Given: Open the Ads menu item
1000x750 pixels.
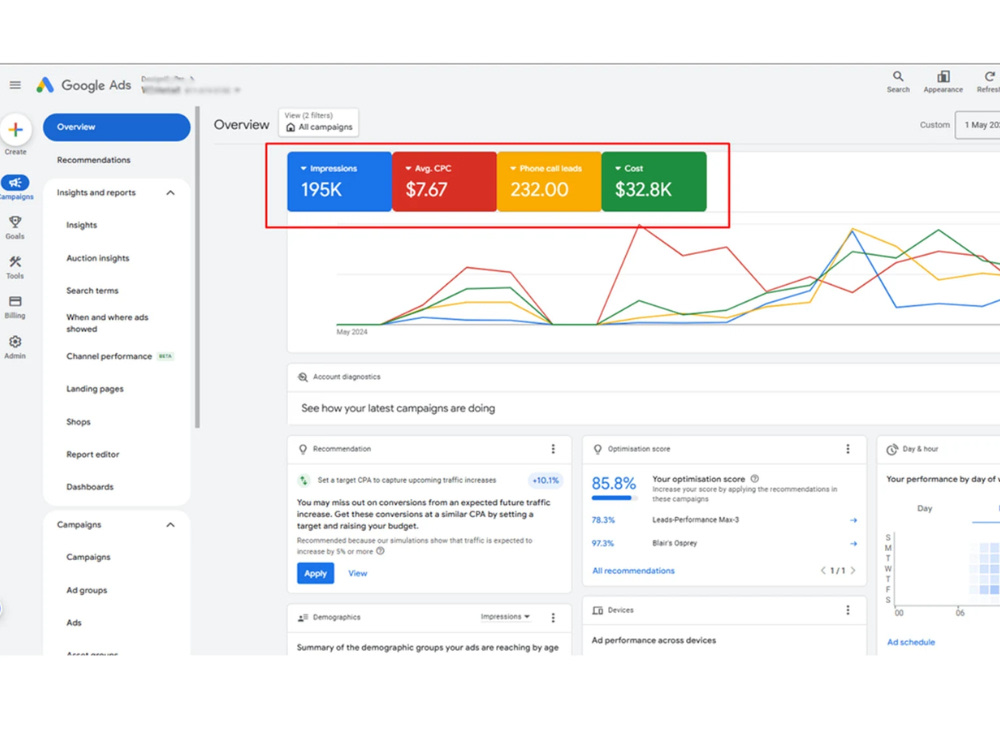Looking at the screenshot, I should [x=74, y=623].
